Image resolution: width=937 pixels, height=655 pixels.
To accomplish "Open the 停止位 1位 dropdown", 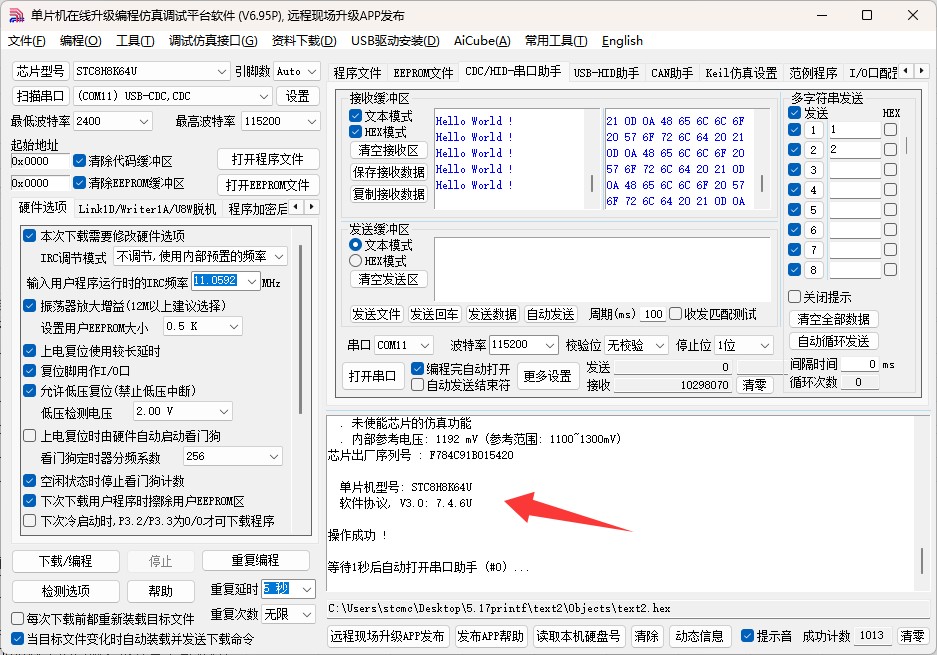I will pos(764,345).
